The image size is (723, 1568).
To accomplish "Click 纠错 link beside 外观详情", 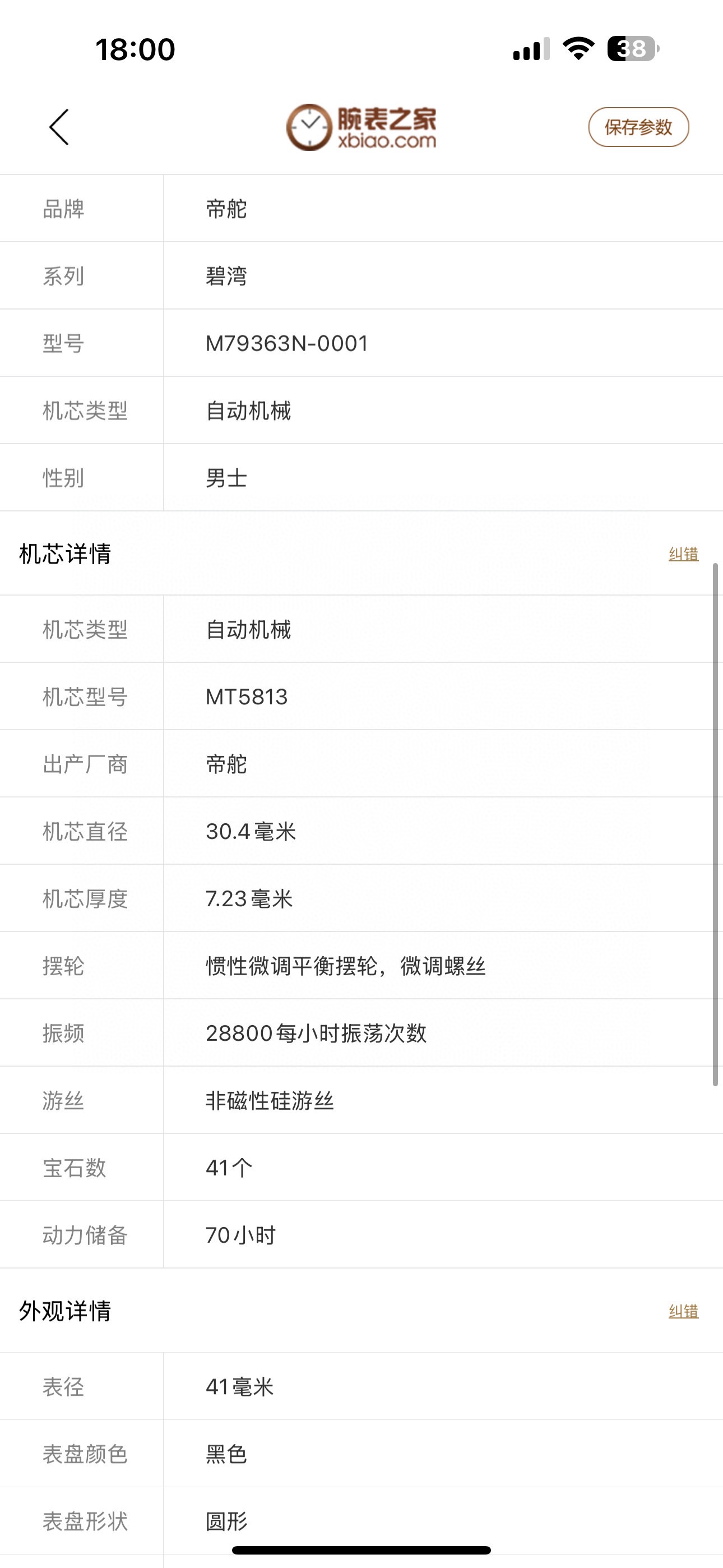I will point(683,1311).
